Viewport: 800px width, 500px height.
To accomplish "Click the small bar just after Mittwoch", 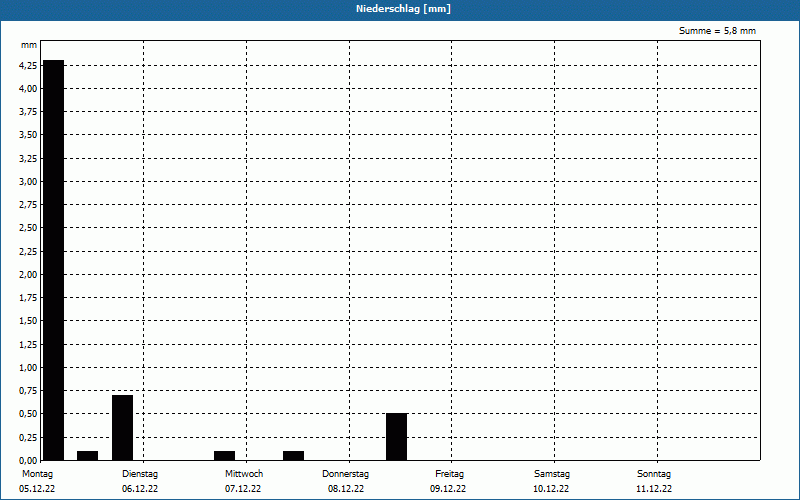I will [x=293, y=456].
